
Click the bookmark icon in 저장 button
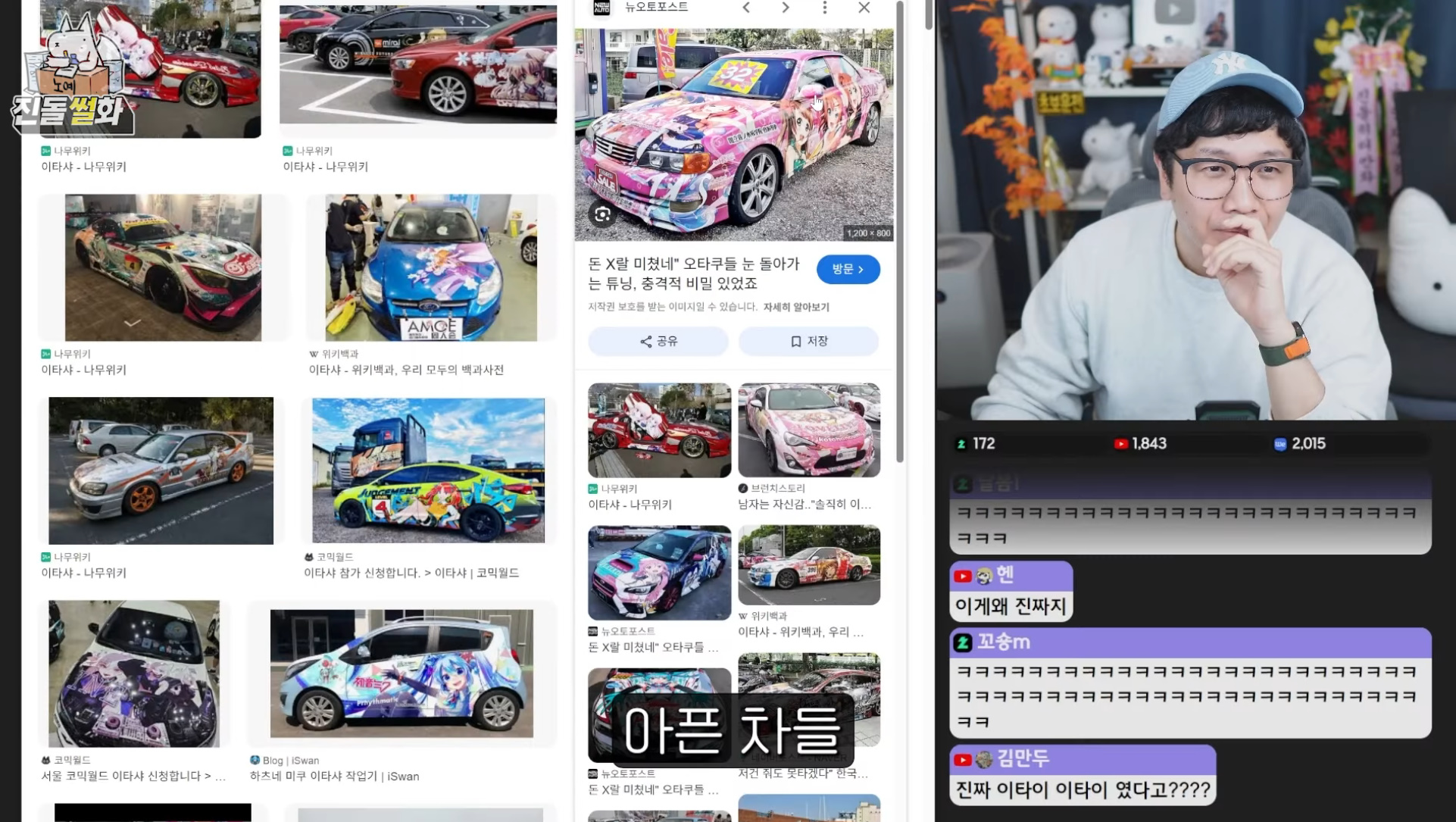tap(795, 342)
